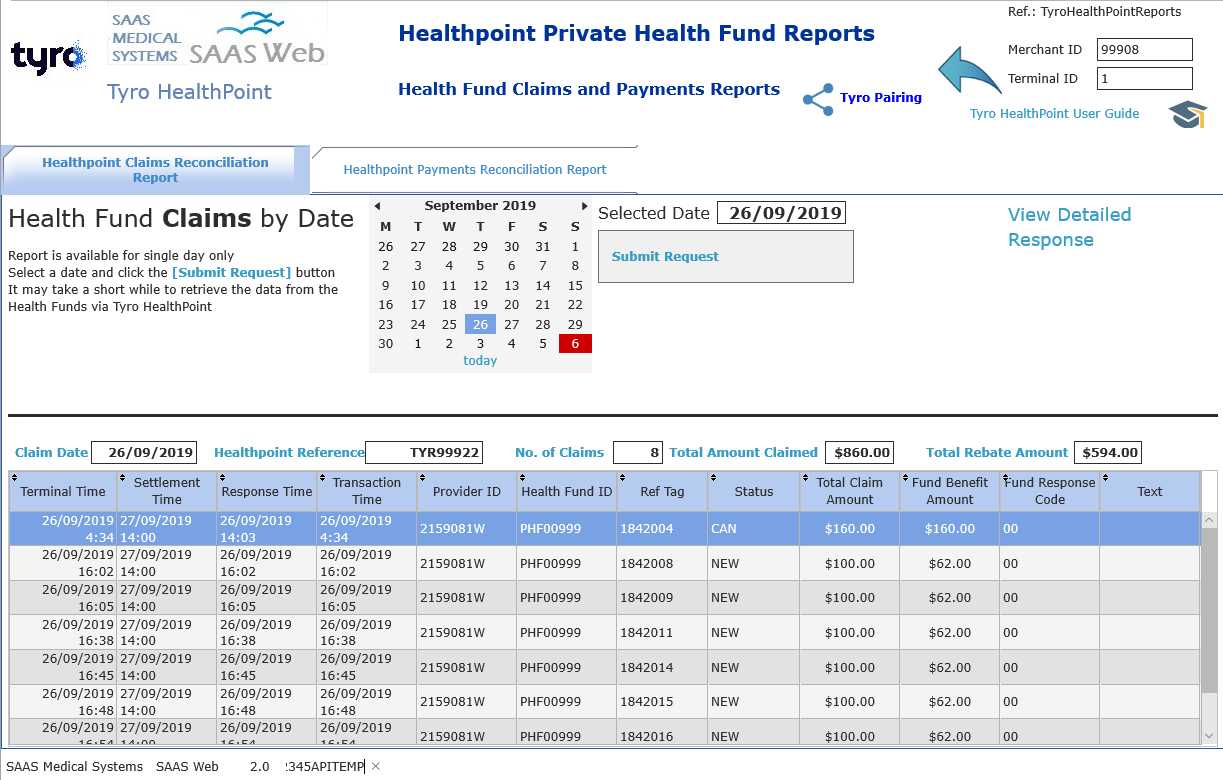Select date 30 in last calendar row
The width and height of the screenshot is (1223, 780).
pyautogui.click(x=386, y=344)
